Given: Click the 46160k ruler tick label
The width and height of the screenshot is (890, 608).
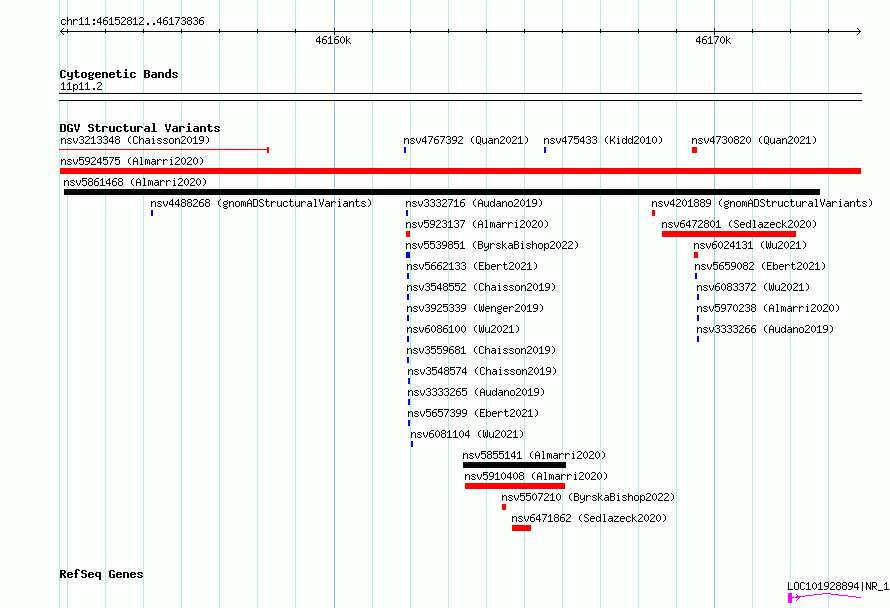Looking at the screenshot, I should coord(333,40).
